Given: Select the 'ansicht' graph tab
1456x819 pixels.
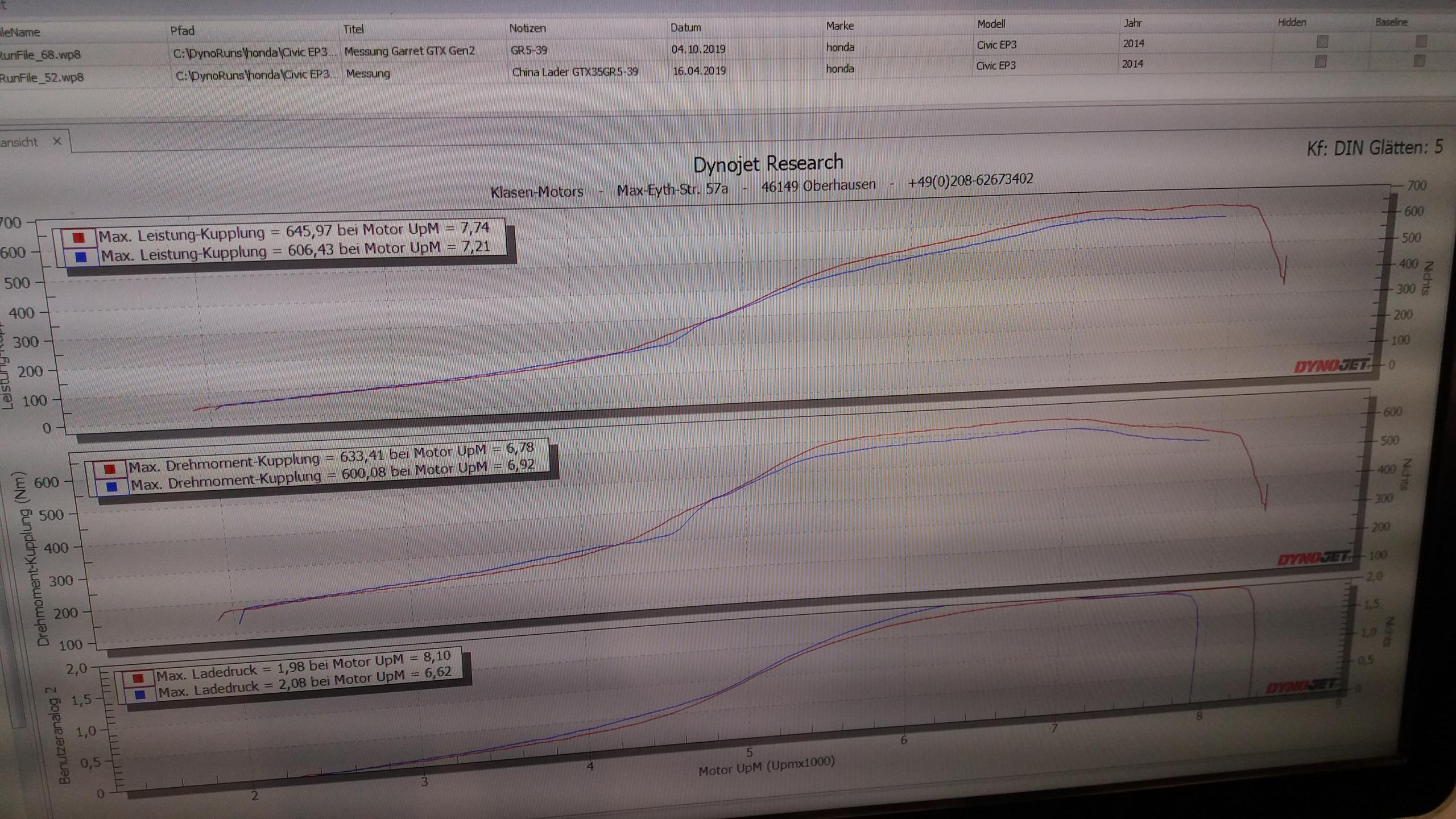Looking at the screenshot, I should [x=18, y=142].
